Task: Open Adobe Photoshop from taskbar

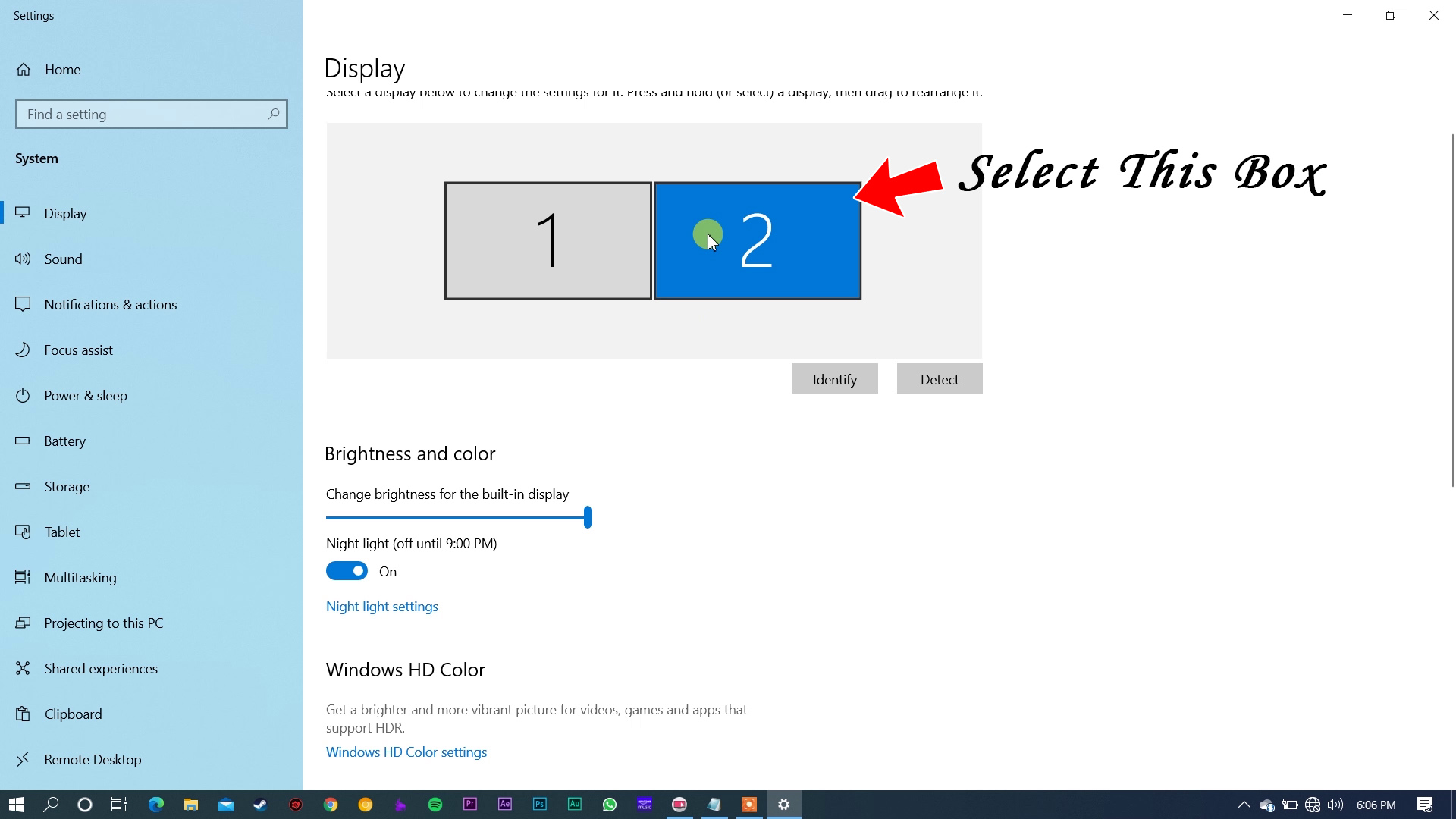Action: pos(539,805)
